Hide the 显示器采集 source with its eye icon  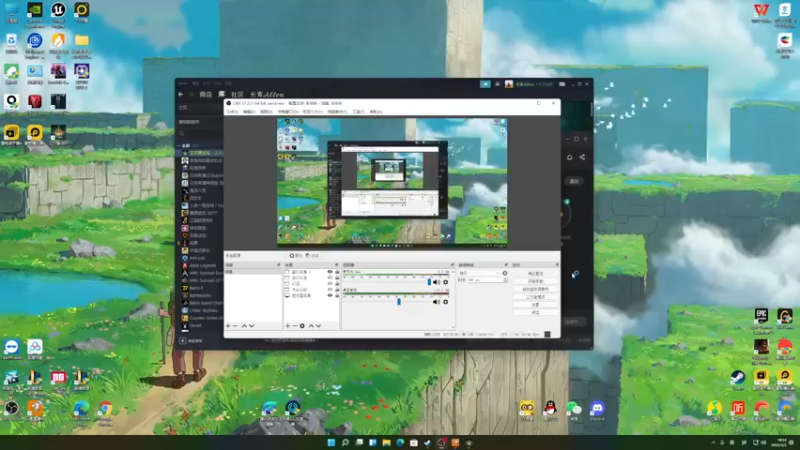coord(330,295)
